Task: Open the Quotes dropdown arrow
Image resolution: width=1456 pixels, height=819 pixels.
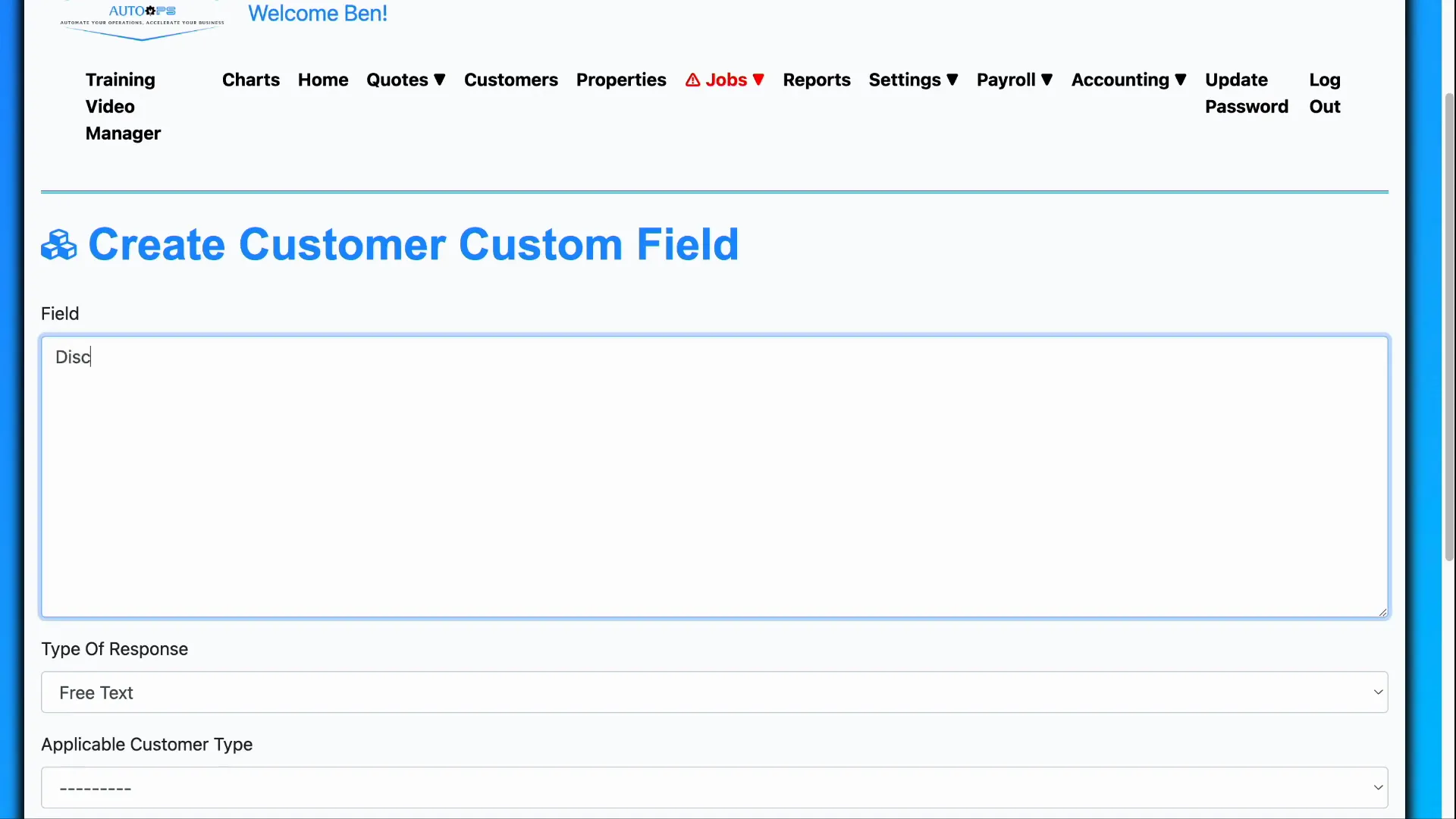Action: [x=441, y=80]
